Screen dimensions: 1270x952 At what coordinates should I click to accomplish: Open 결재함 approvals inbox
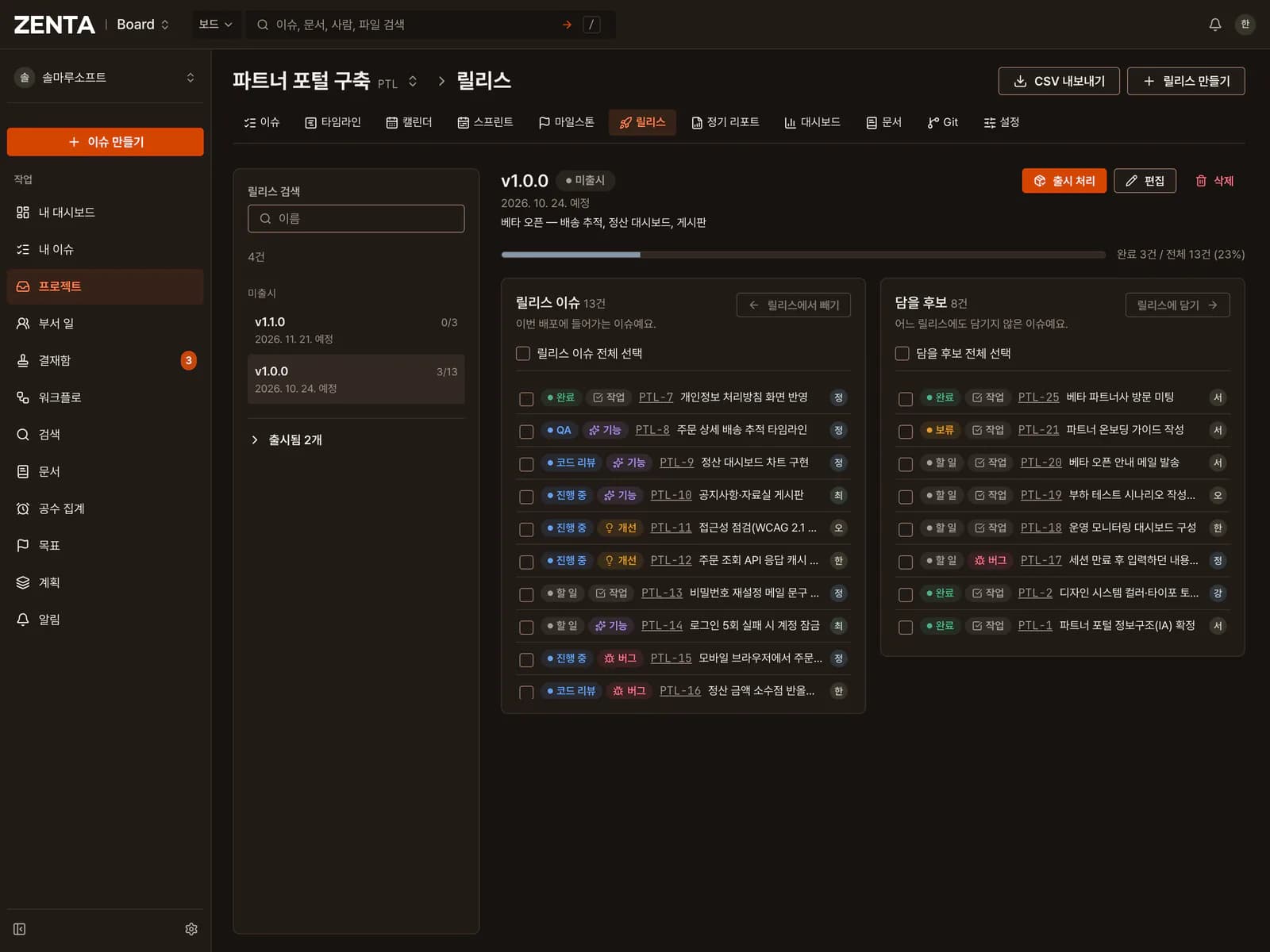point(105,360)
